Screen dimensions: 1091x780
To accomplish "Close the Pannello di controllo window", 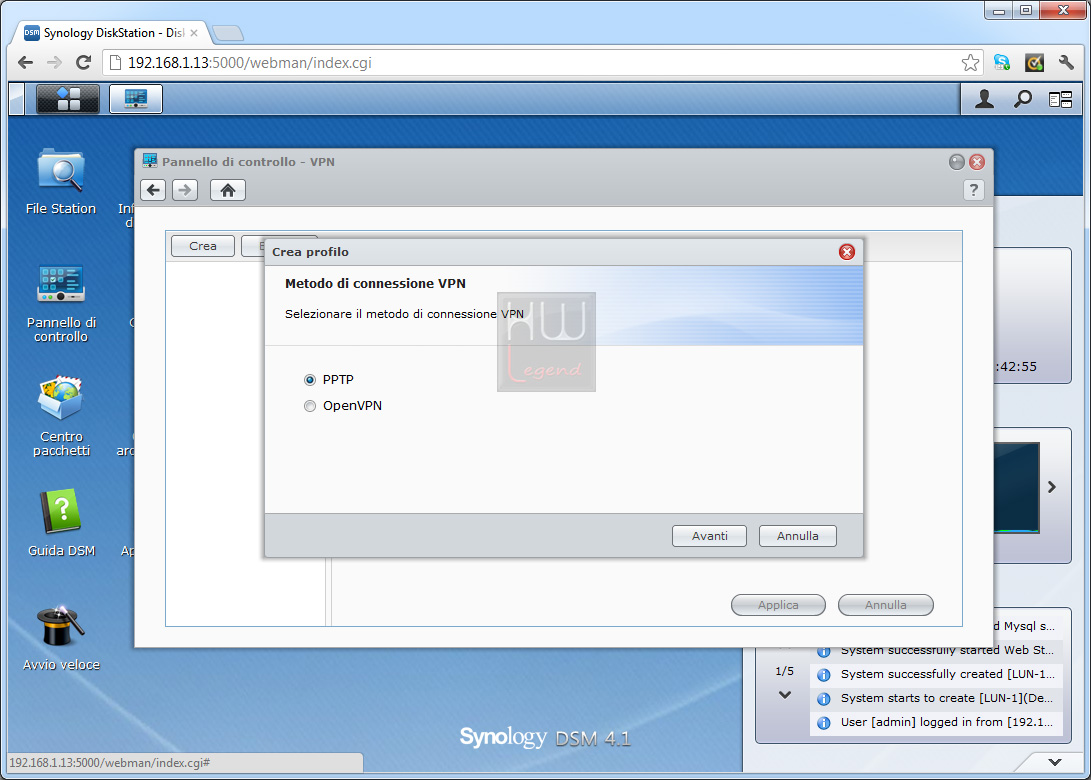I will (977, 162).
